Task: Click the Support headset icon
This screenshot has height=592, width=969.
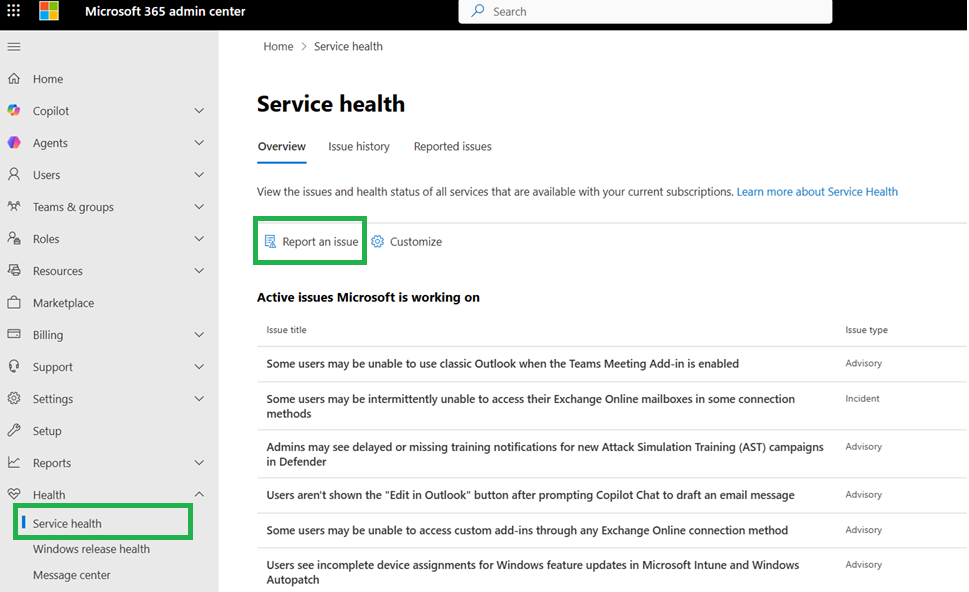Action: coord(14,366)
